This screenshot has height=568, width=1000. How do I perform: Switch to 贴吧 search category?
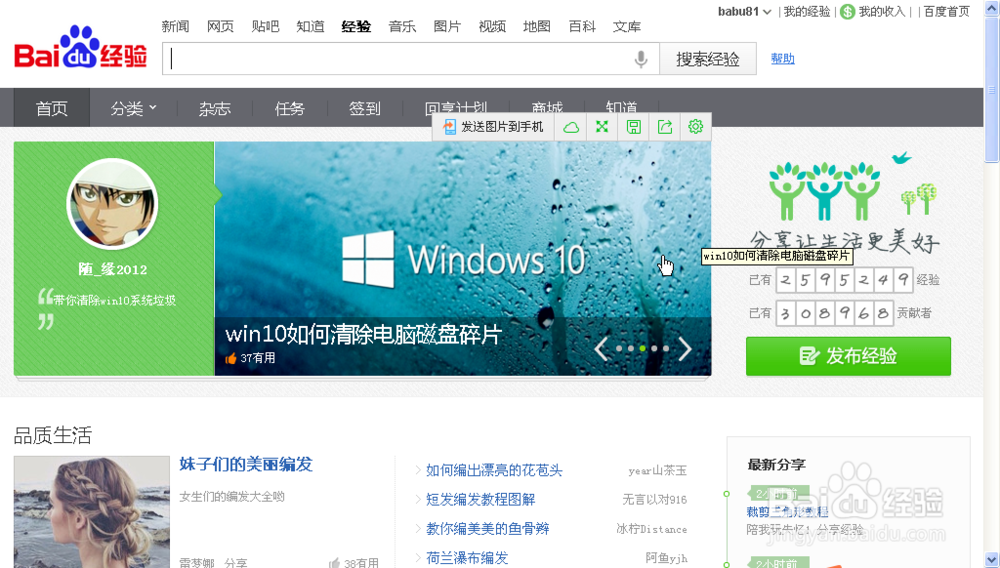click(265, 26)
